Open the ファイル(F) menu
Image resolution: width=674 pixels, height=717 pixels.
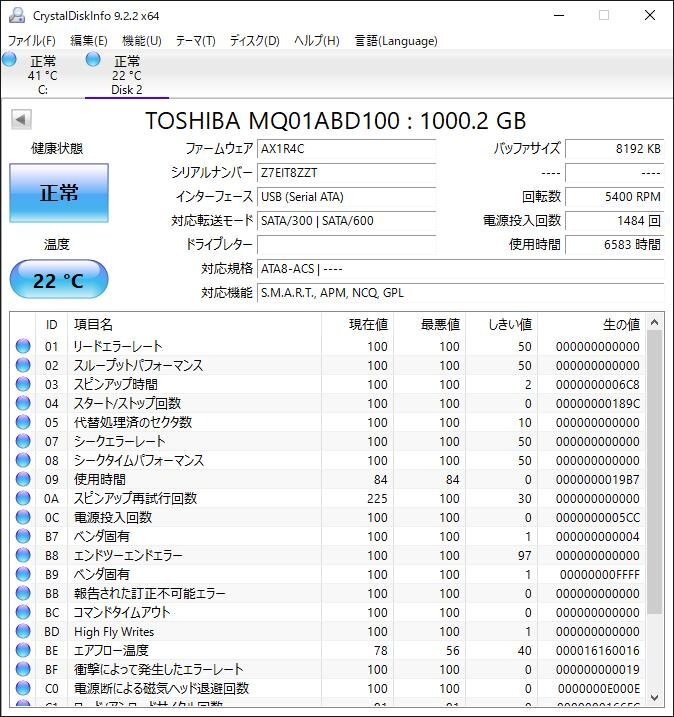click(x=32, y=41)
